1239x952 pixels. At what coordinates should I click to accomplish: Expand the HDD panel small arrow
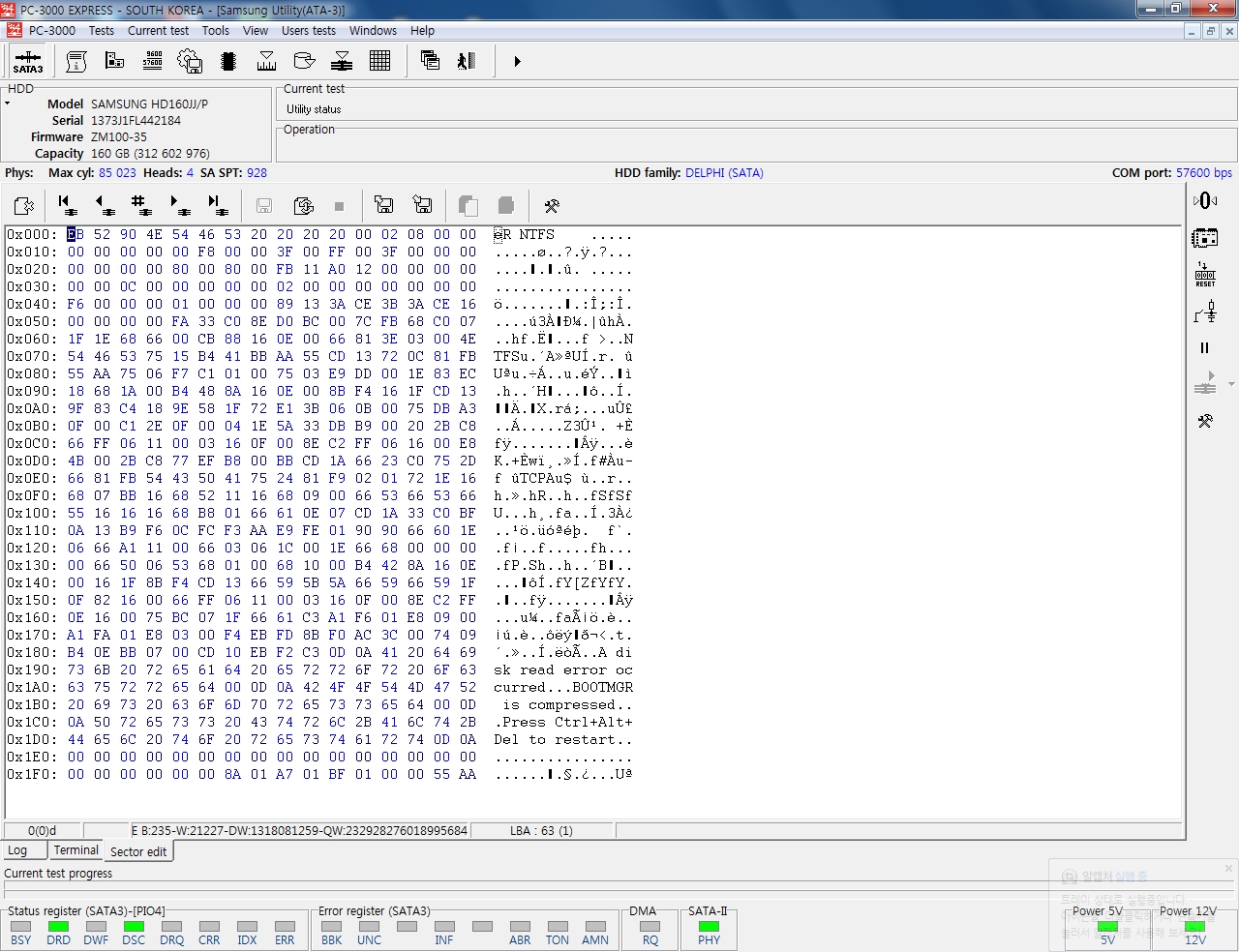pyautogui.click(x=8, y=103)
